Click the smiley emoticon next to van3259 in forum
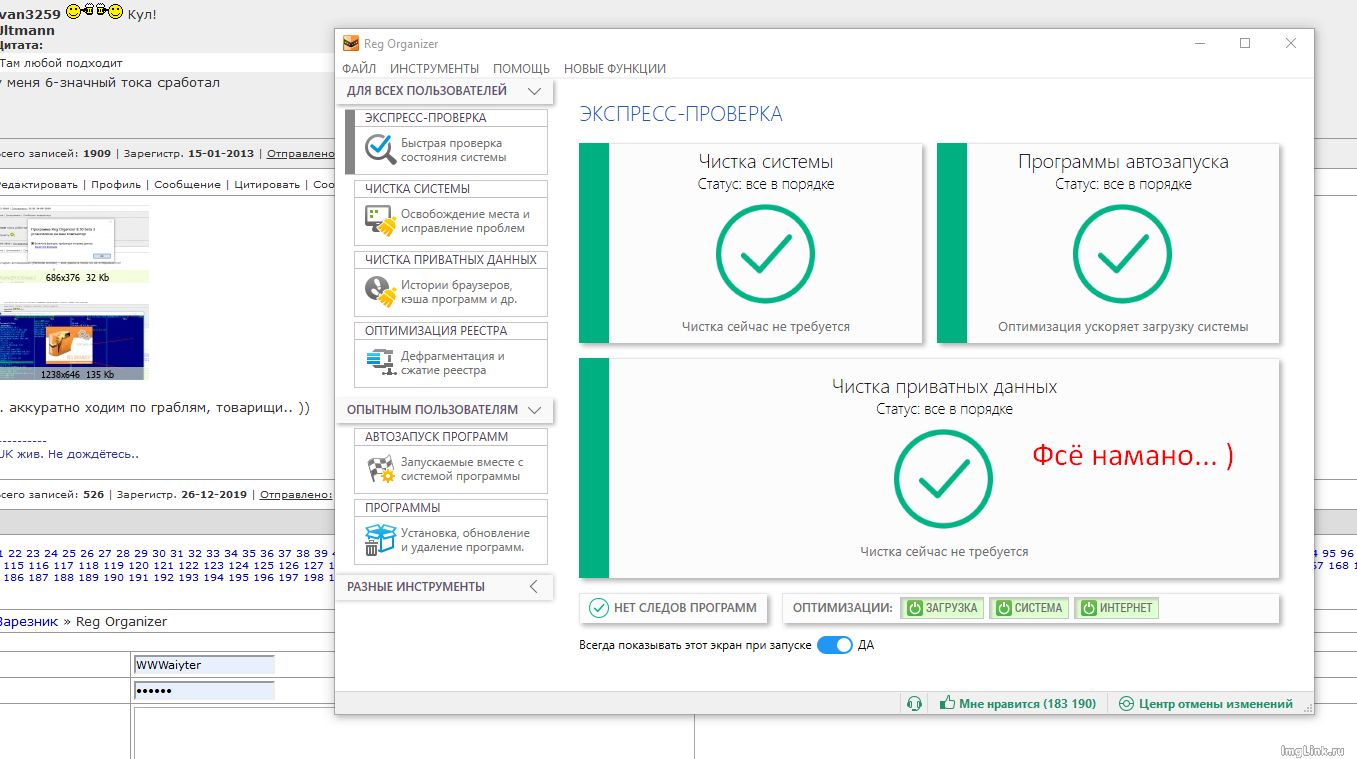Screen dimensions: 1357x759 pos(94,12)
